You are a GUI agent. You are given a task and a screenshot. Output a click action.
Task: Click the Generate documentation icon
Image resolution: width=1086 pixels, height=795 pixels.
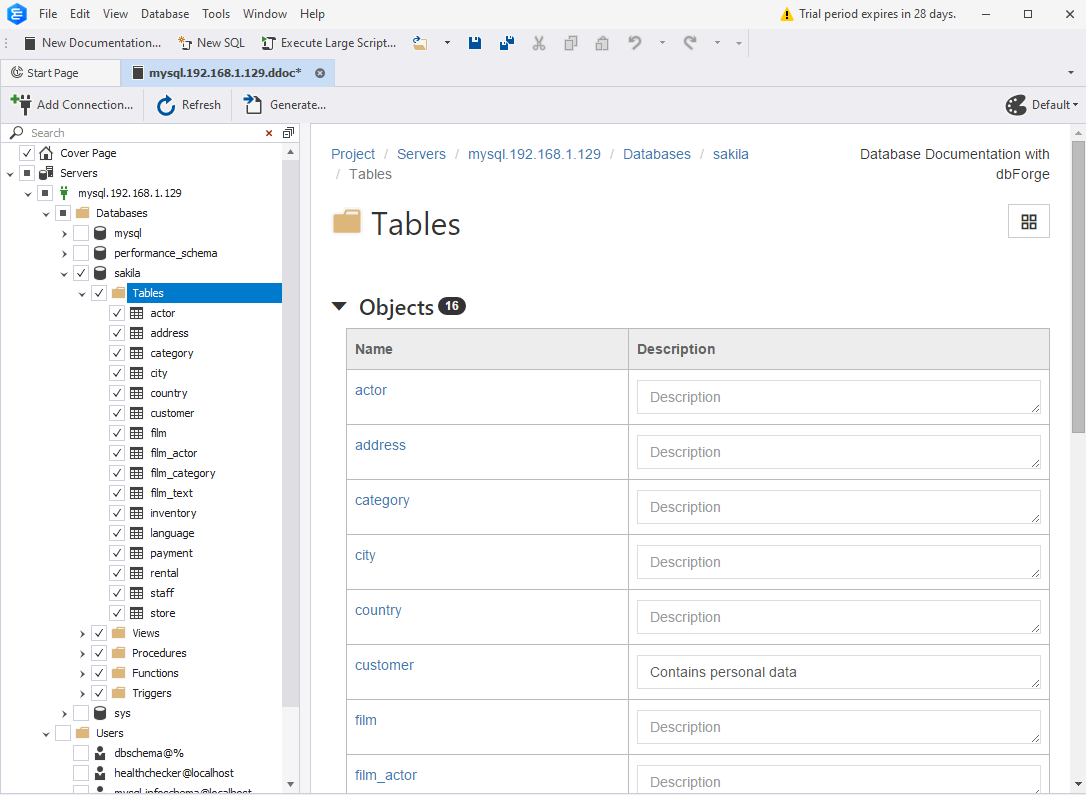click(253, 105)
